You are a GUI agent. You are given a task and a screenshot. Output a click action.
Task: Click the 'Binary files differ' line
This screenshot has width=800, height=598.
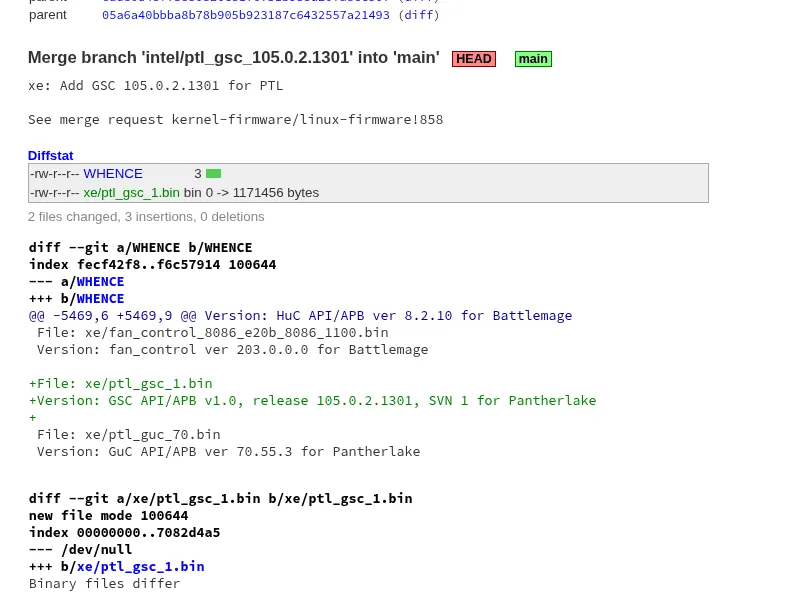point(104,584)
